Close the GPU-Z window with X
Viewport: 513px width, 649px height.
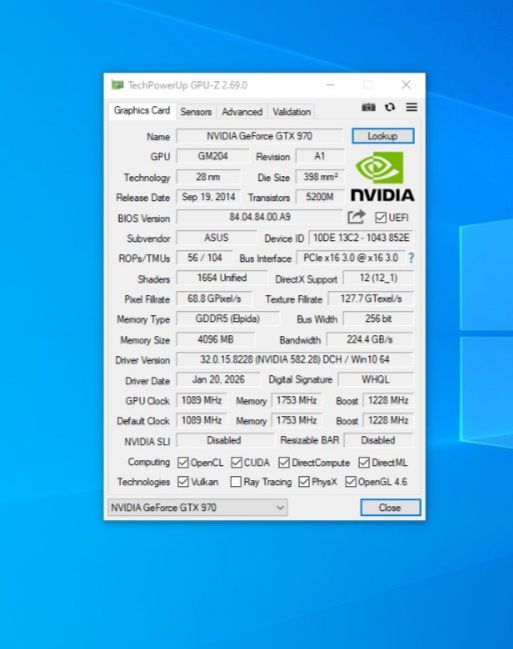point(406,85)
